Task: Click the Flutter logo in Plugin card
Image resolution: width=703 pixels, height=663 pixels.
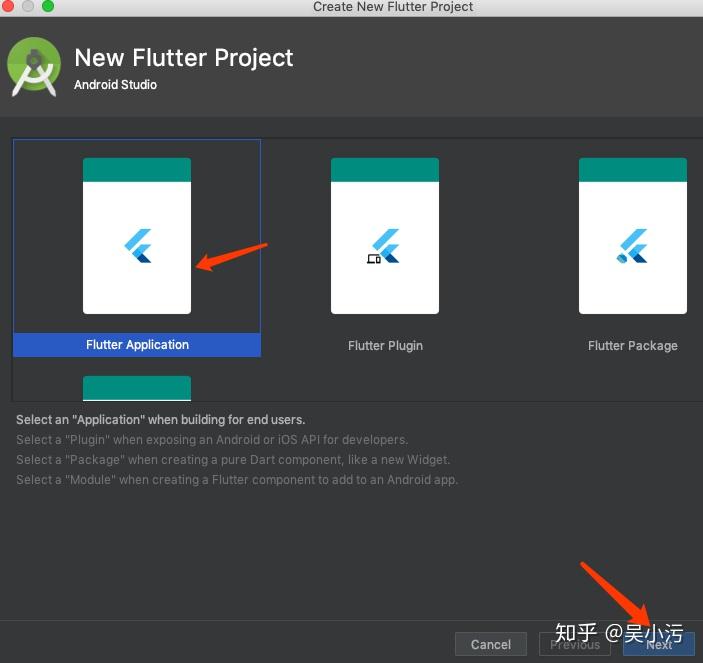Action: 383,246
